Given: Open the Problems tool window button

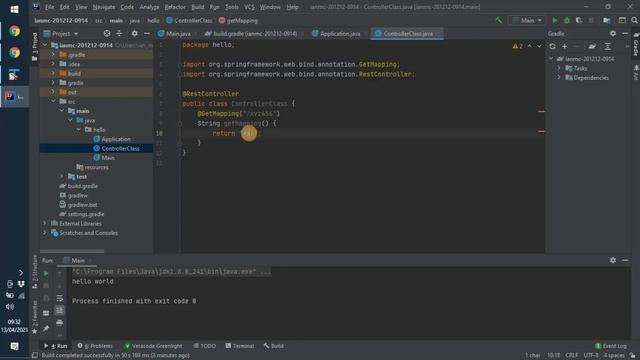Looking at the screenshot, I should (x=95, y=346).
